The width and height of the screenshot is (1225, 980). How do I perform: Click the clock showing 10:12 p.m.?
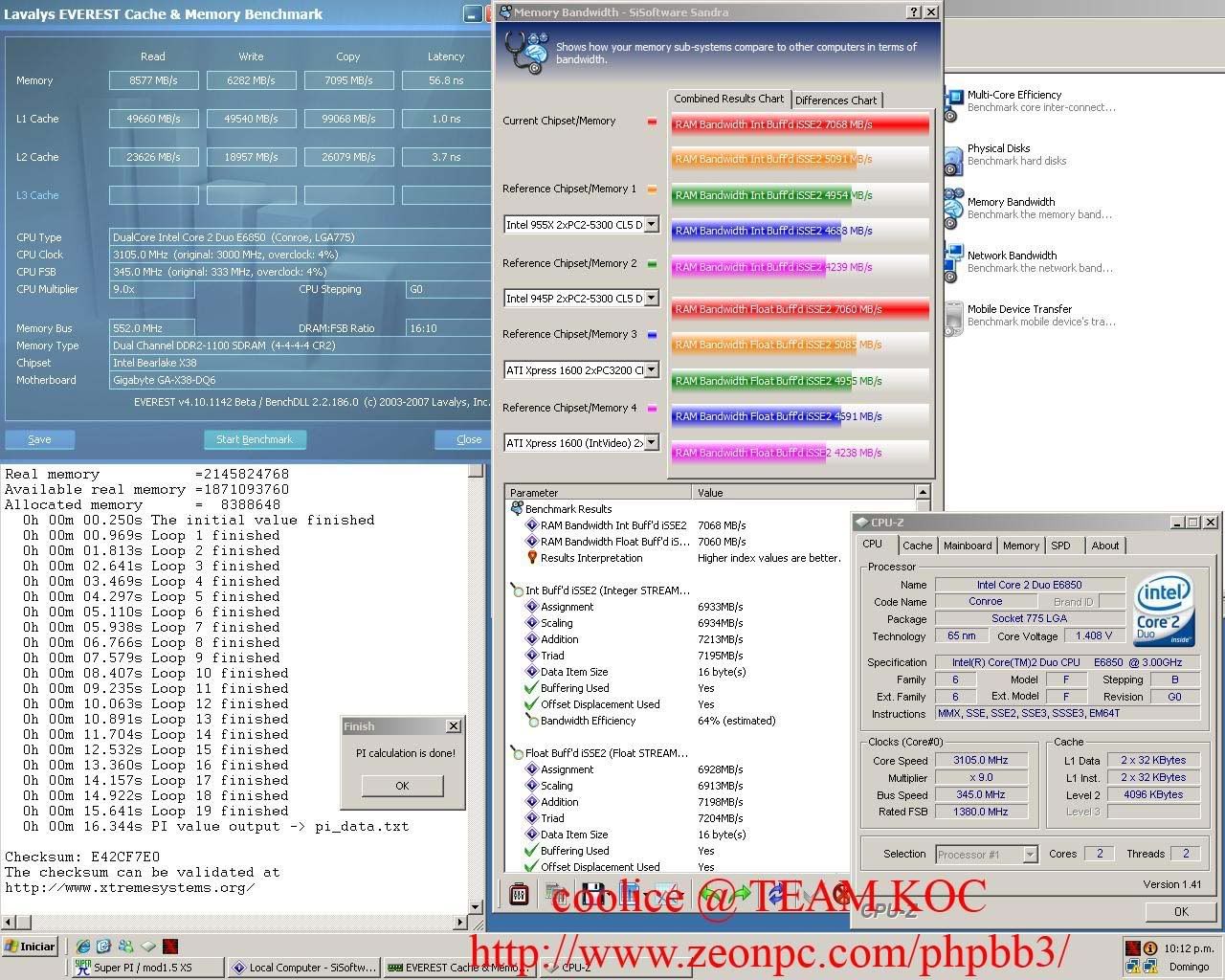point(1190,948)
